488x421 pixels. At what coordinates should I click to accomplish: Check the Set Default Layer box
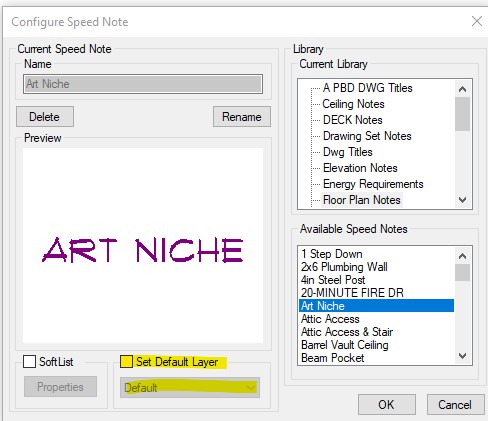tap(126, 362)
